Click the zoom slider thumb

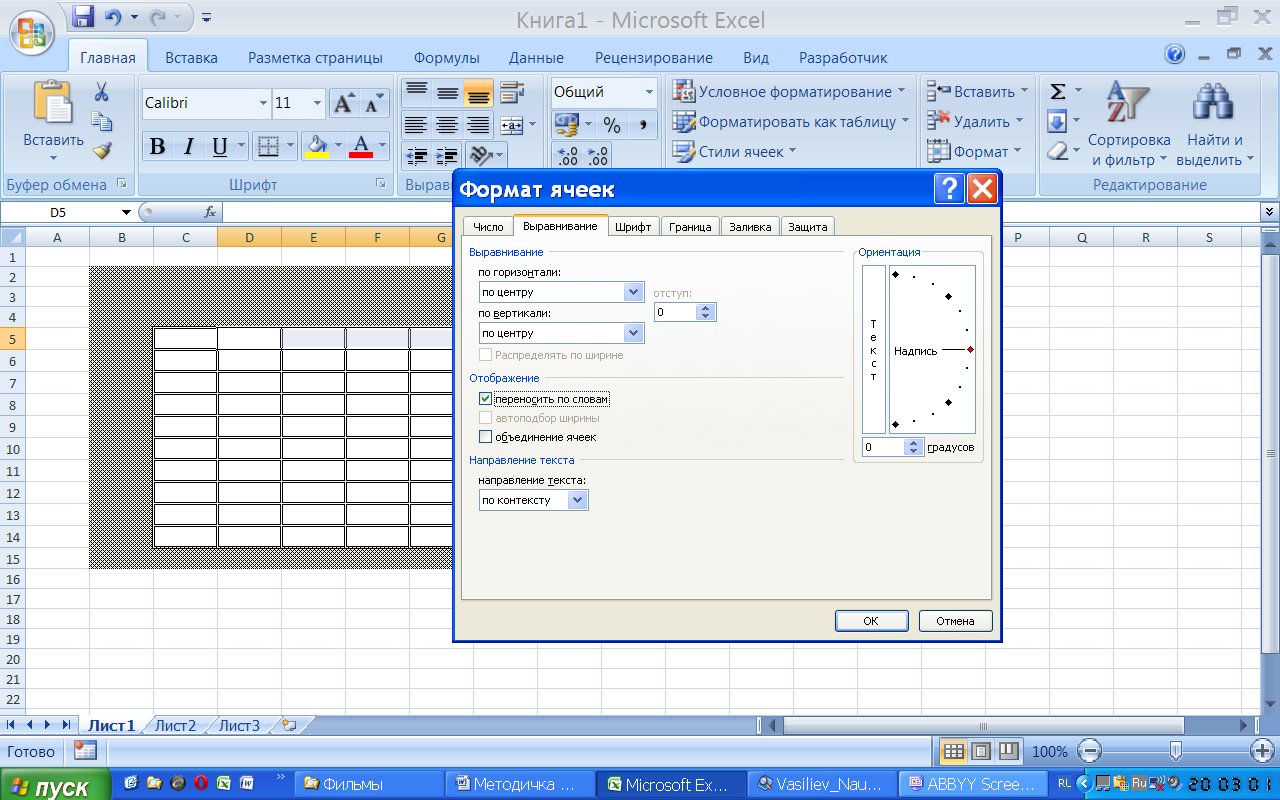coord(1176,751)
